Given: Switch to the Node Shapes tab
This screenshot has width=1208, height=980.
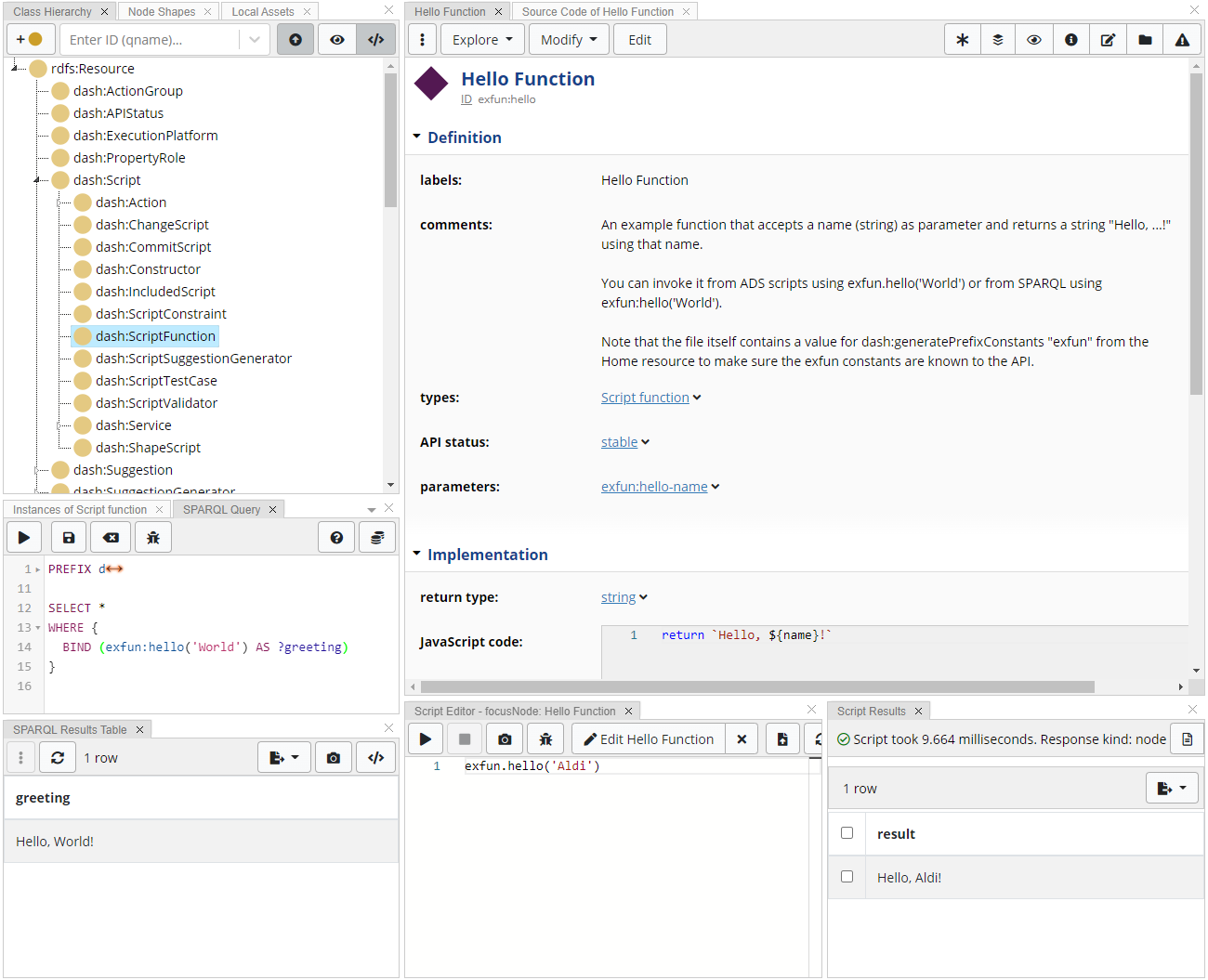Looking at the screenshot, I should (x=161, y=11).
